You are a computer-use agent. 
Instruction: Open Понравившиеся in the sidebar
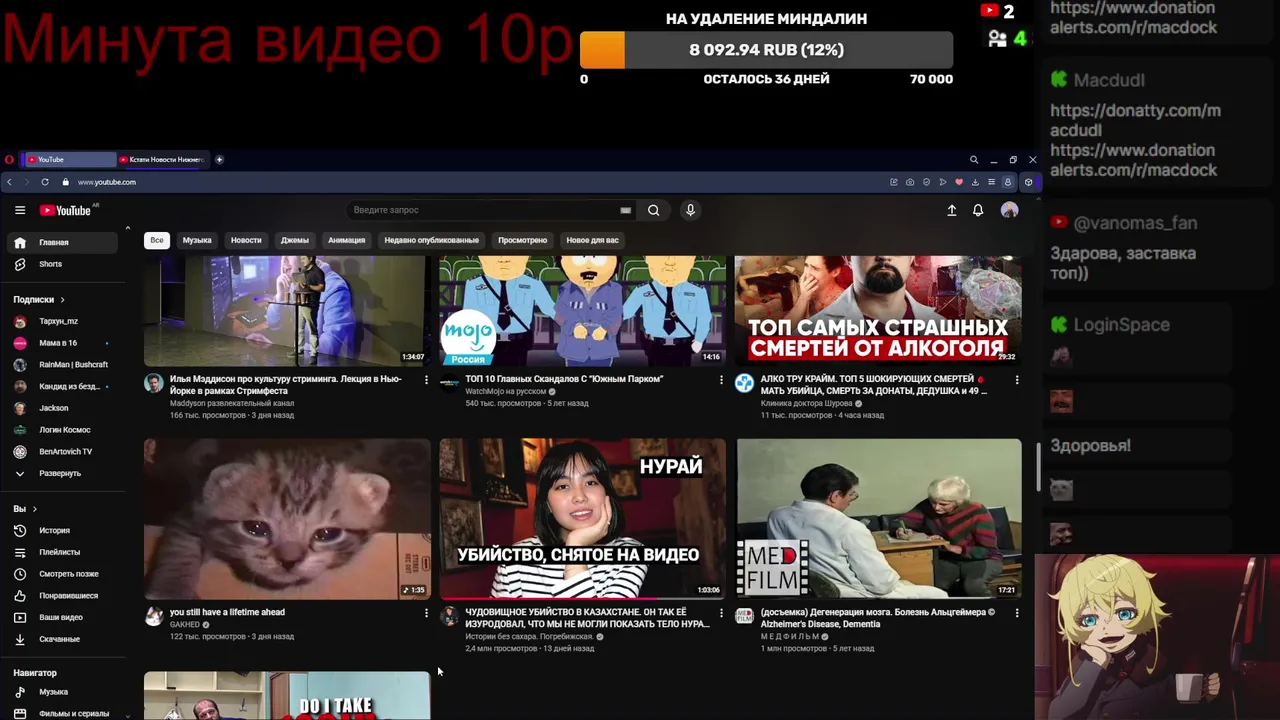click(x=62, y=596)
